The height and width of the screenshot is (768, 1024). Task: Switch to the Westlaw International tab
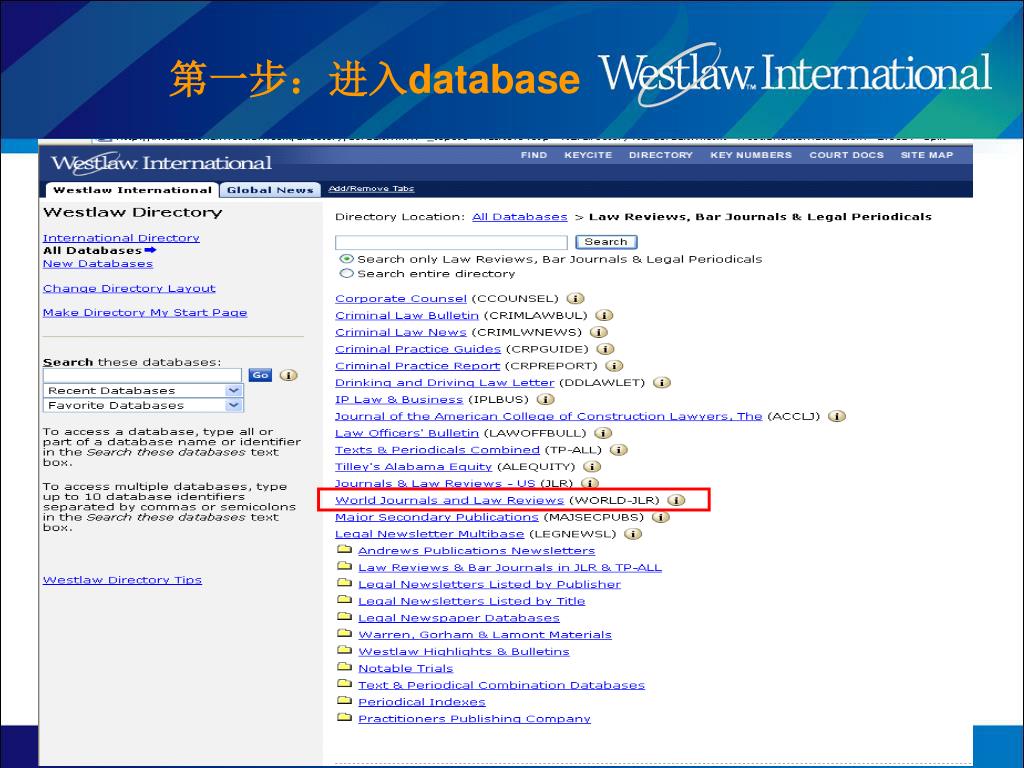point(132,190)
